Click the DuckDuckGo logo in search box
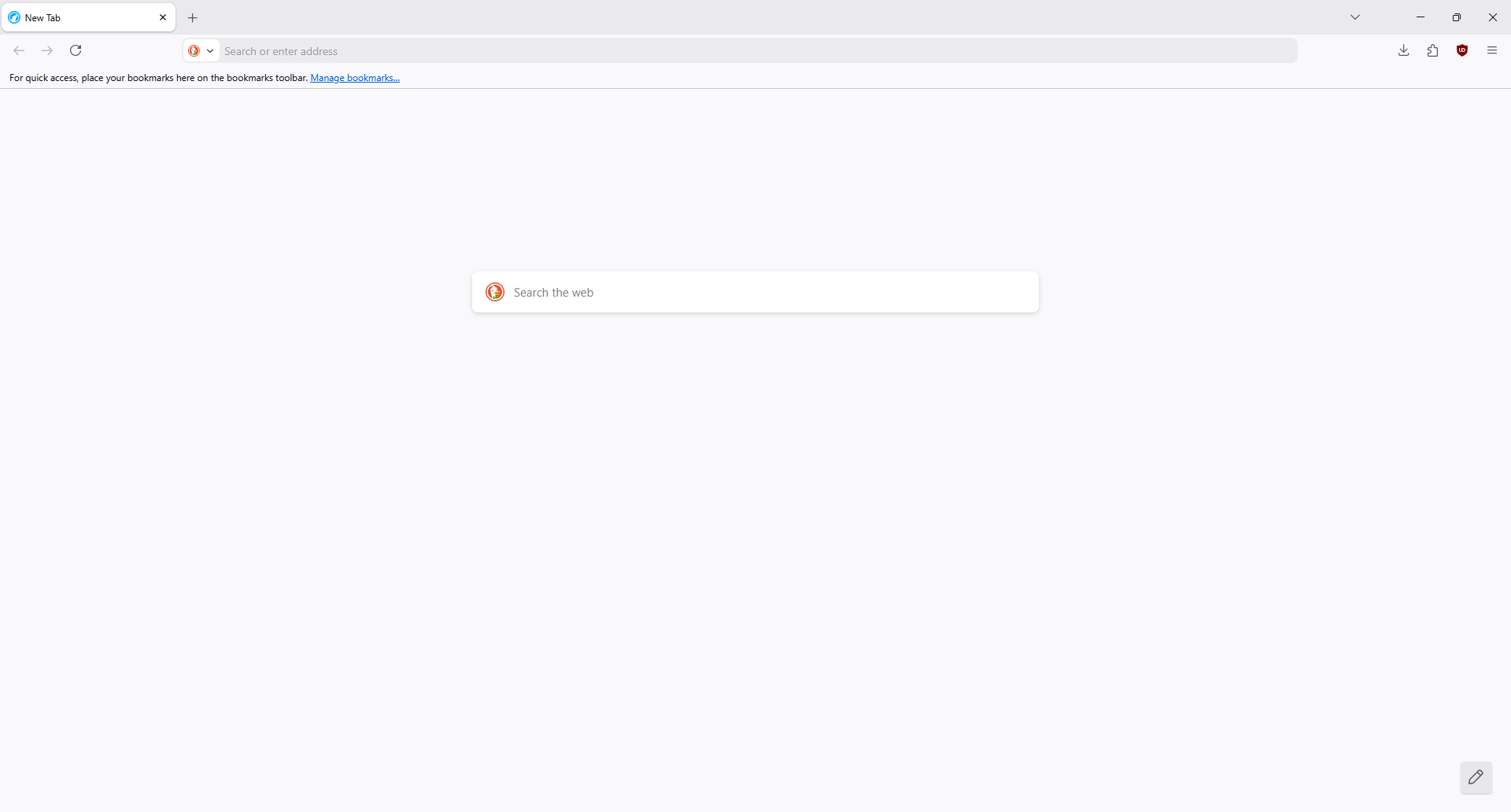 point(495,293)
